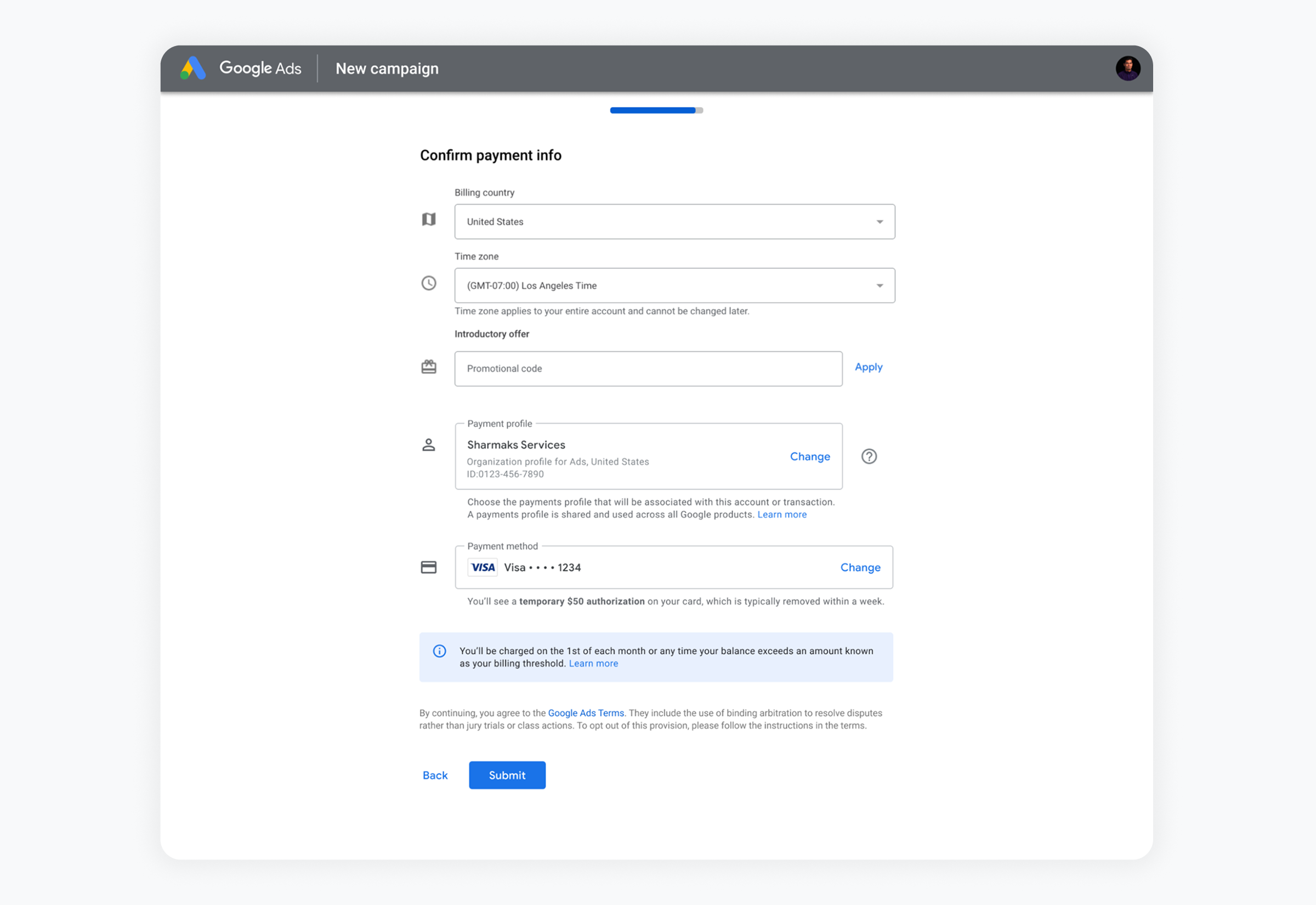
Task: Click the info icon in billing notice
Action: (x=439, y=651)
